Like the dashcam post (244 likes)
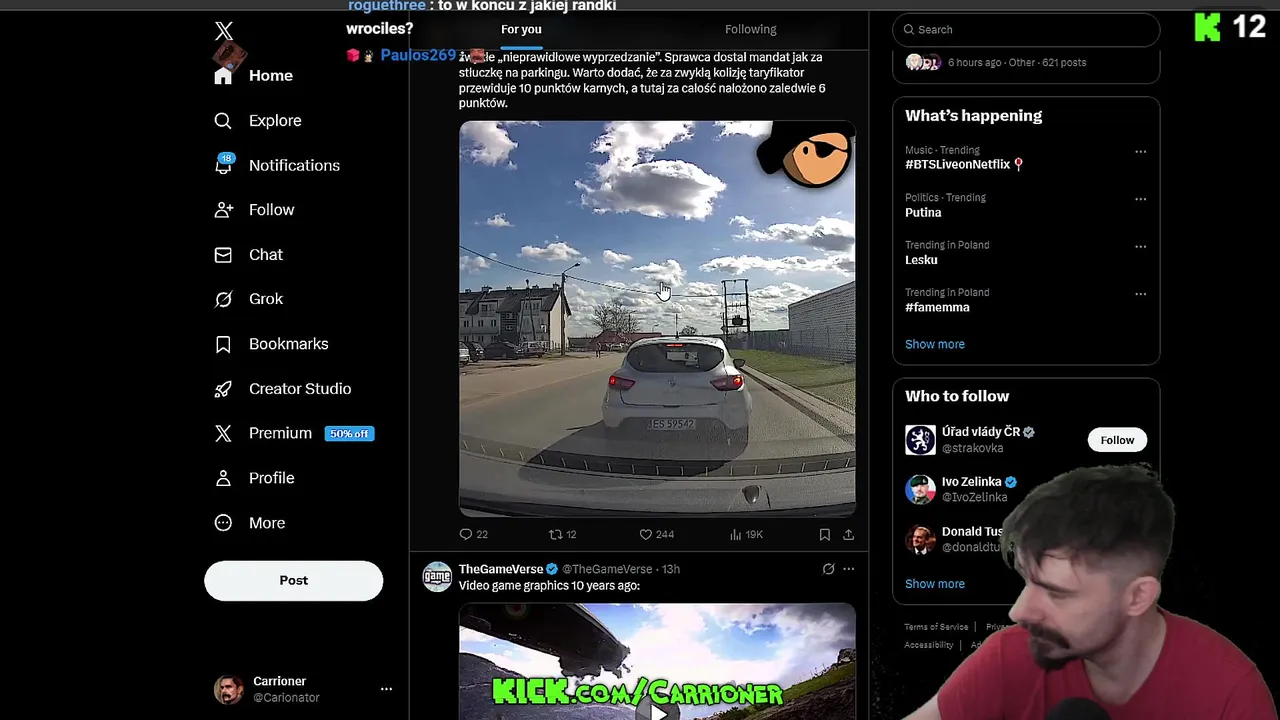The height and width of the screenshot is (720, 1280). click(656, 535)
